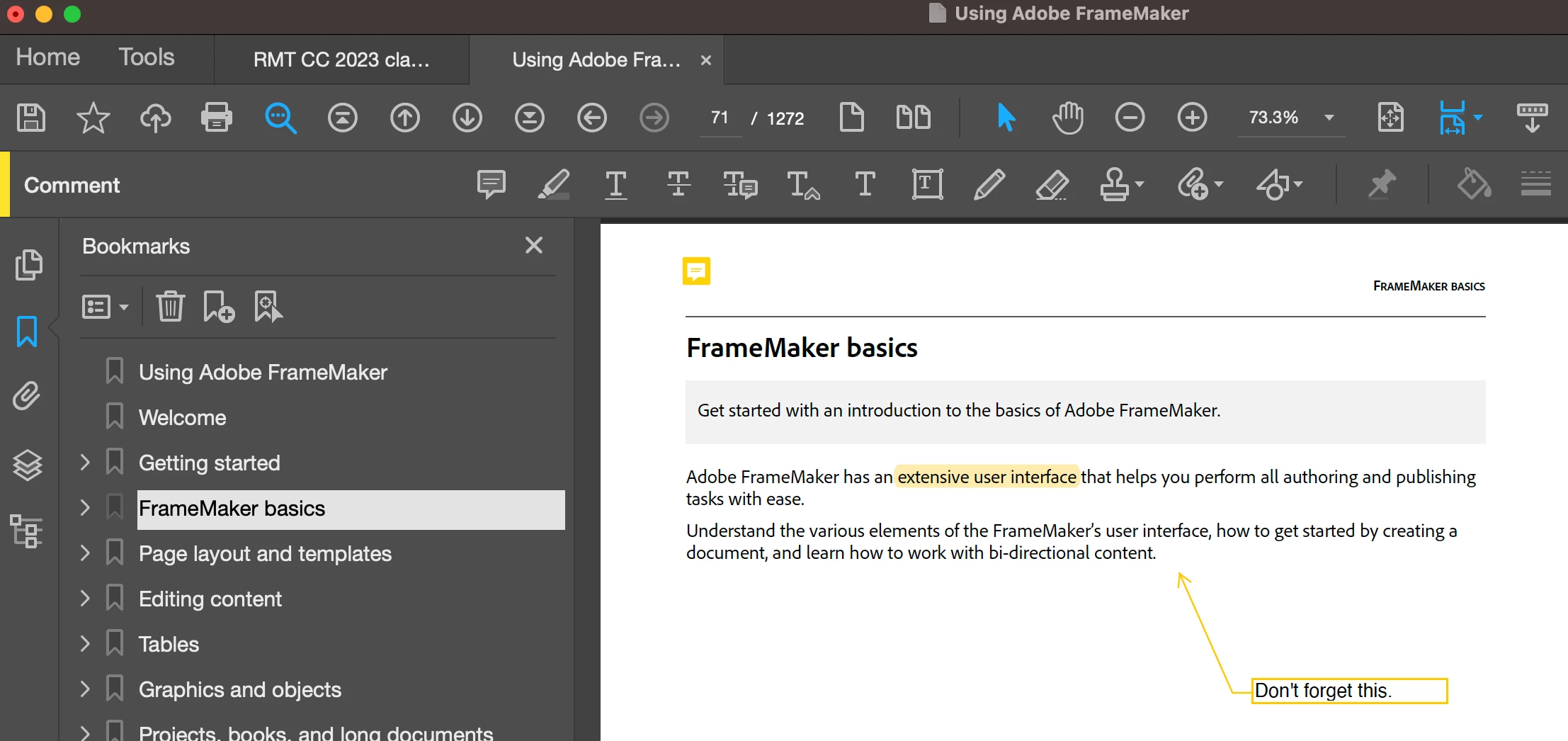Print the document with the printer icon
1568x741 pixels.
tap(217, 118)
